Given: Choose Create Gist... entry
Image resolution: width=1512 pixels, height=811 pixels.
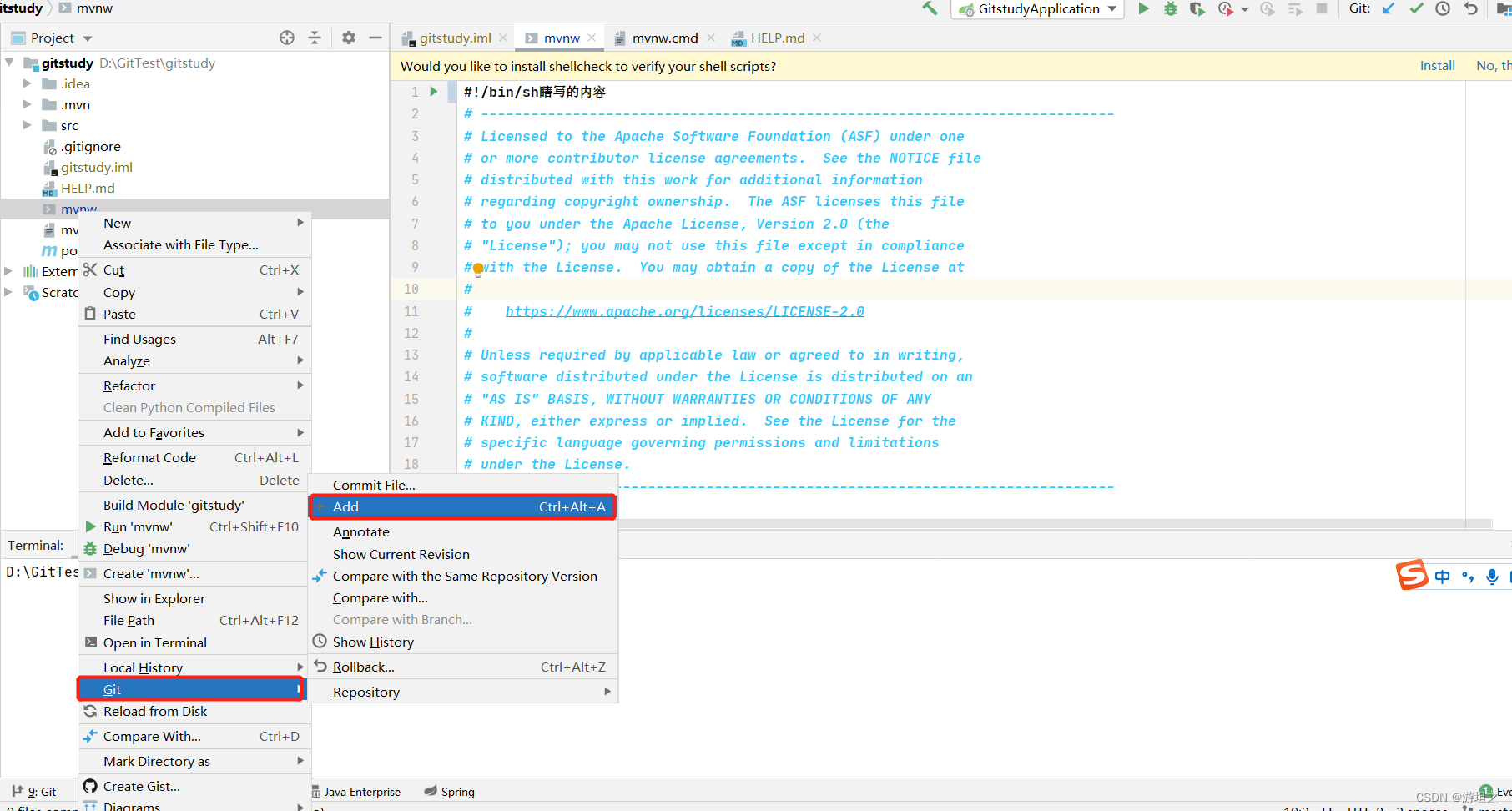Looking at the screenshot, I should pyautogui.click(x=194, y=787).
